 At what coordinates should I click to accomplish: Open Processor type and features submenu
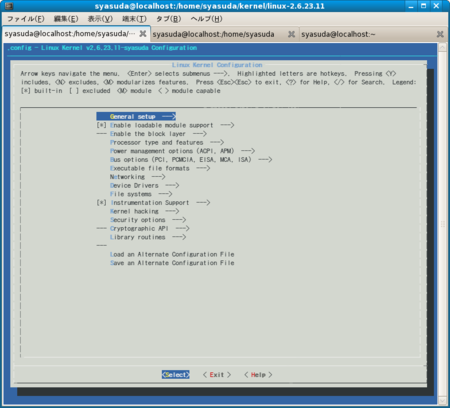pyautogui.click(x=167, y=142)
